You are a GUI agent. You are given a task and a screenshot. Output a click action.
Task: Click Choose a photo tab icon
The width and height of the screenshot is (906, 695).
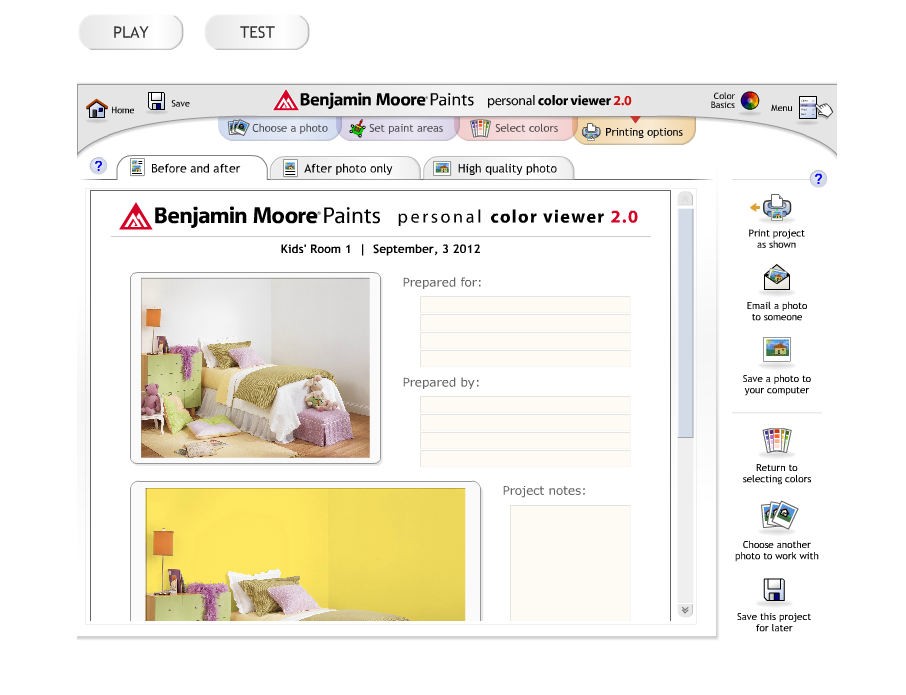pos(238,128)
